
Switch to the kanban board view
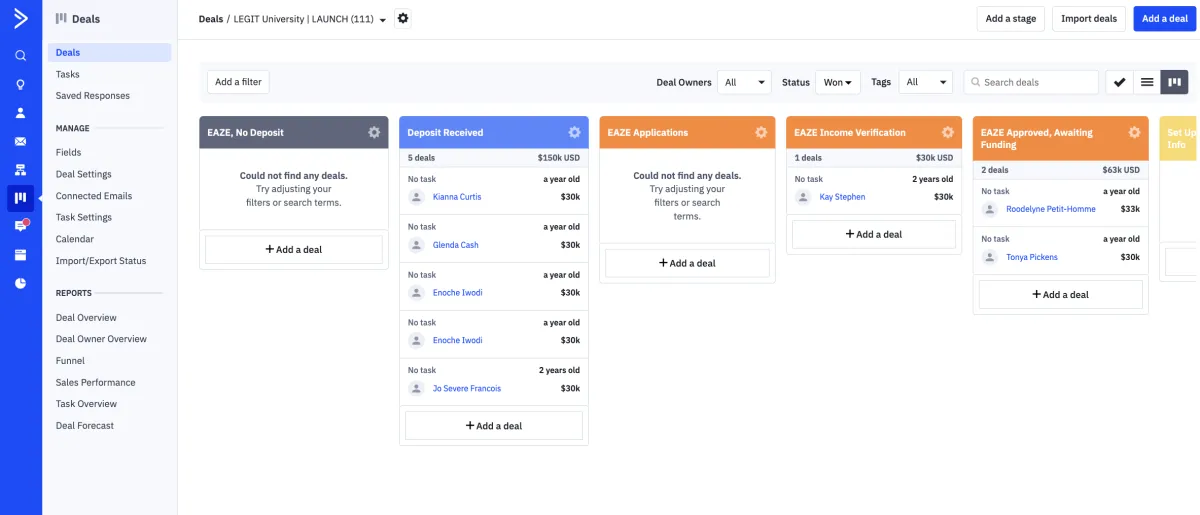pyautogui.click(x=1175, y=82)
